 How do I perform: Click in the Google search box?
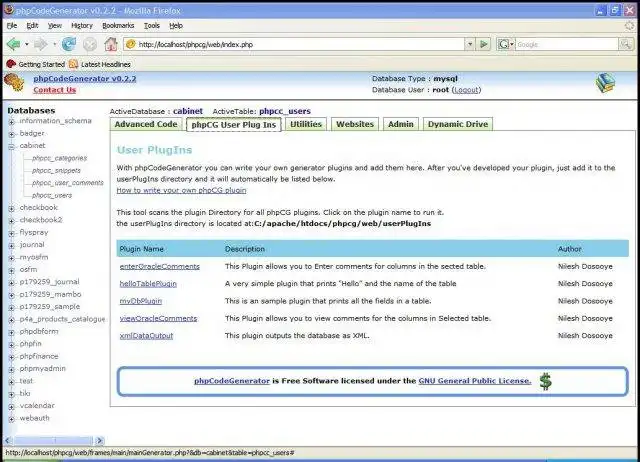tap(567, 44)
